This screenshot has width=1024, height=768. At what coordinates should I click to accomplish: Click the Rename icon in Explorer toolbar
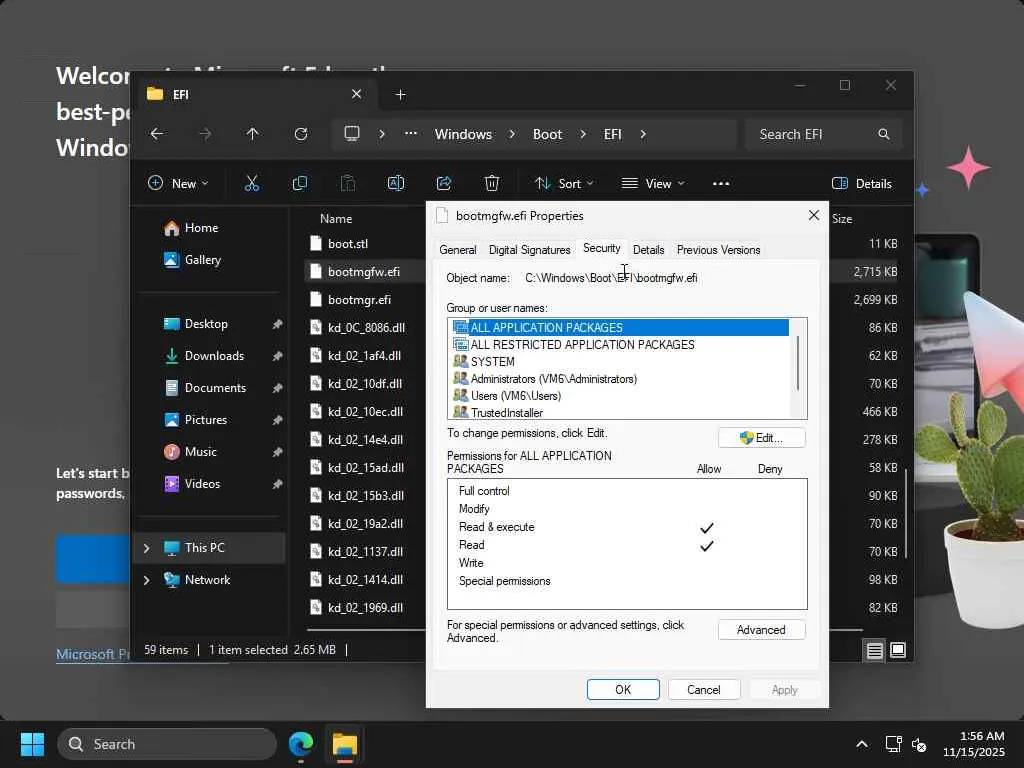pos(396,184)
